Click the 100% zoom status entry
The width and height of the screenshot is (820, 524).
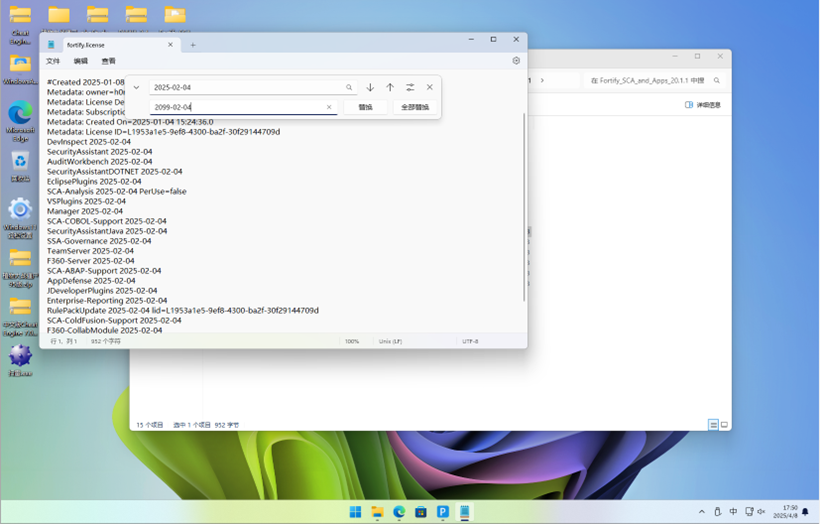pyautogui.click(x=352, y=341)
